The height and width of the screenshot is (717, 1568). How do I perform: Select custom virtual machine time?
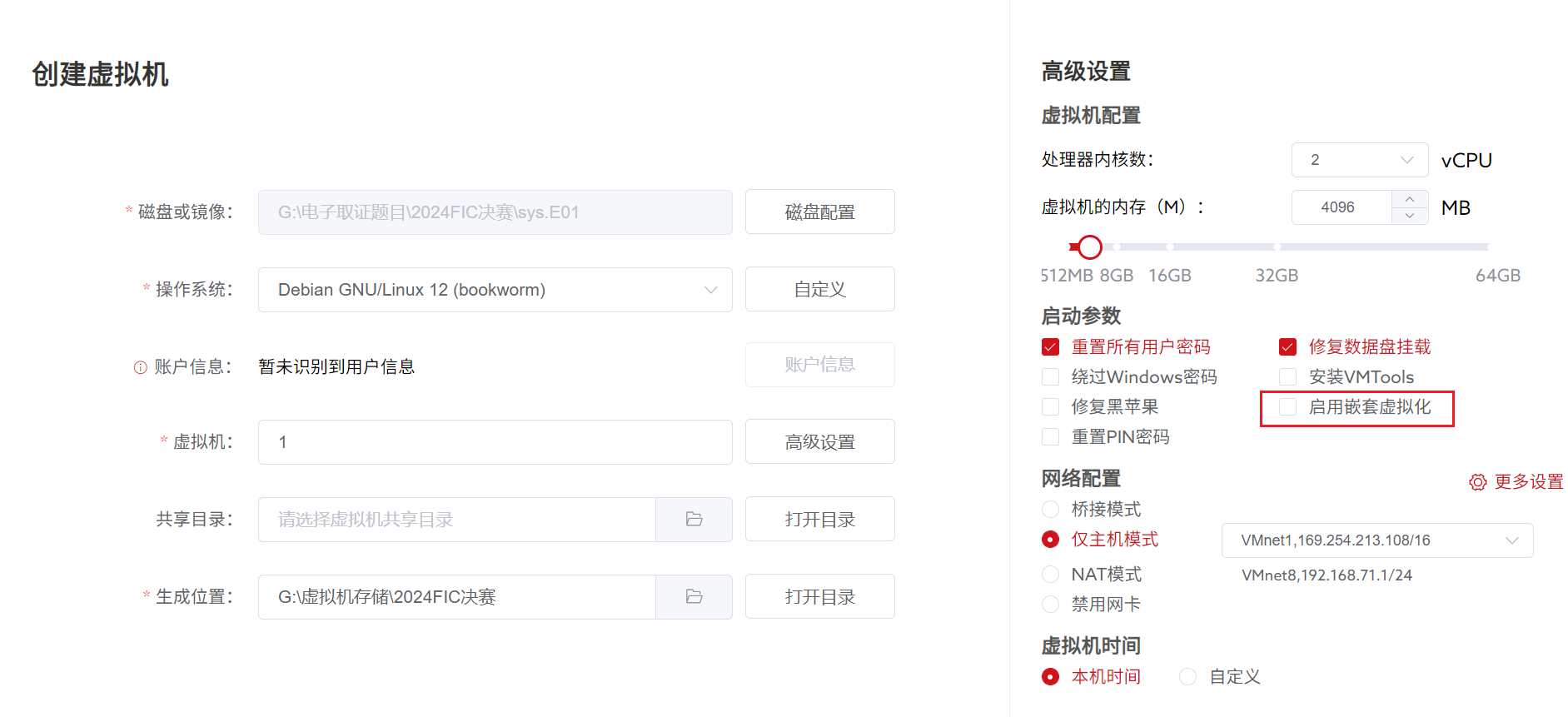(x=1188, y=677)
